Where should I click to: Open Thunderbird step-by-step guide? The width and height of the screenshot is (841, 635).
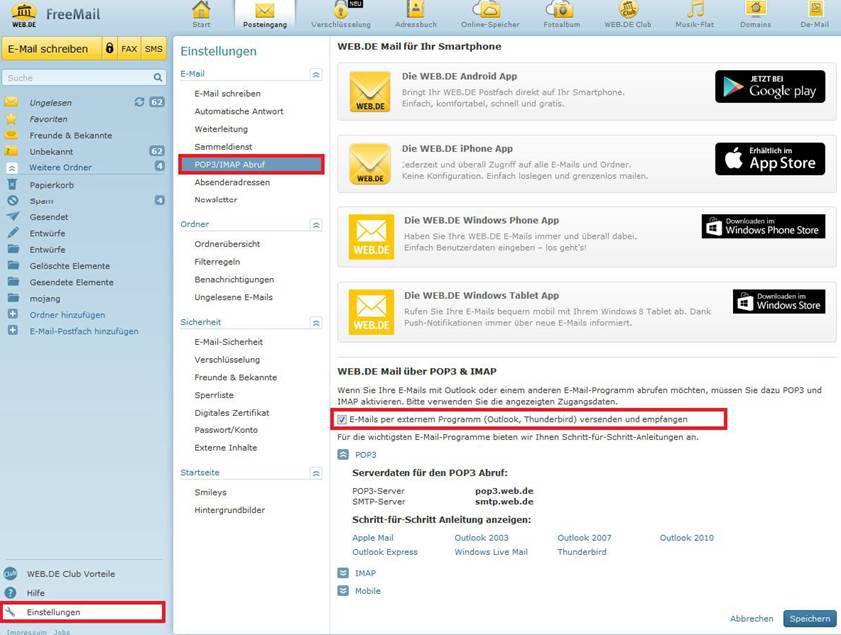click(581, 551)
